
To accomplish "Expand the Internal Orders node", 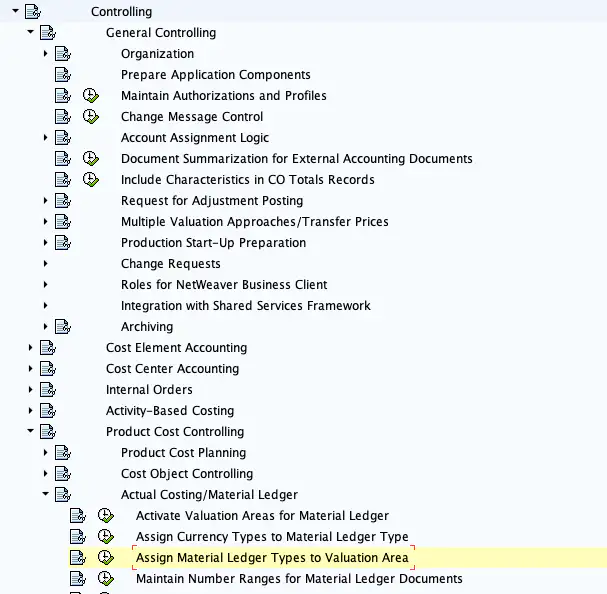I will point(31,389).
